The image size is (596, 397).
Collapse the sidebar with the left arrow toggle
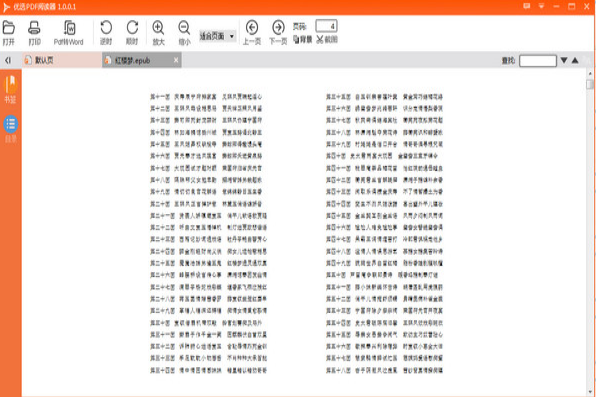(8, 60)
